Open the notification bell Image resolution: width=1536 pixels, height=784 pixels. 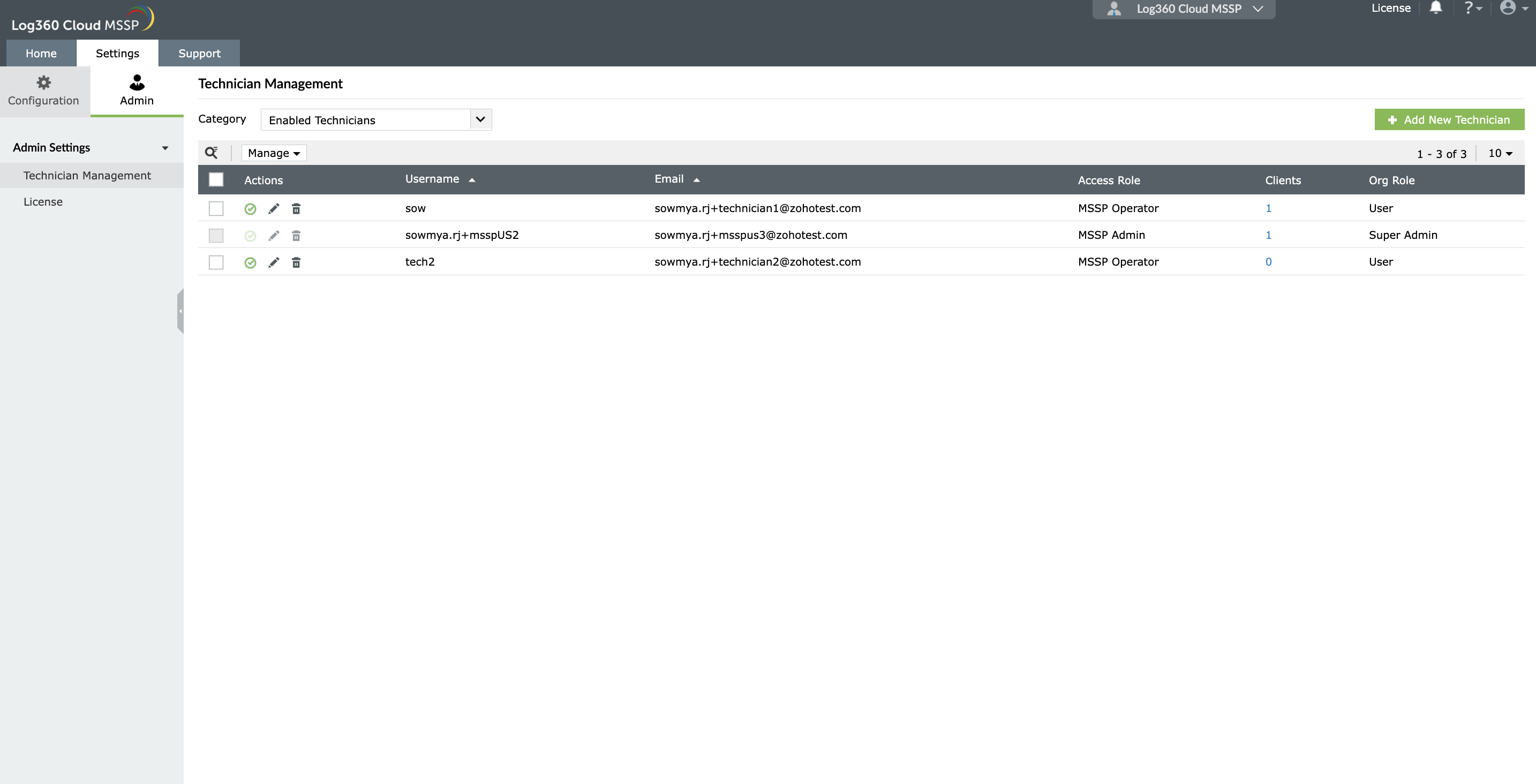(1436, 7)
